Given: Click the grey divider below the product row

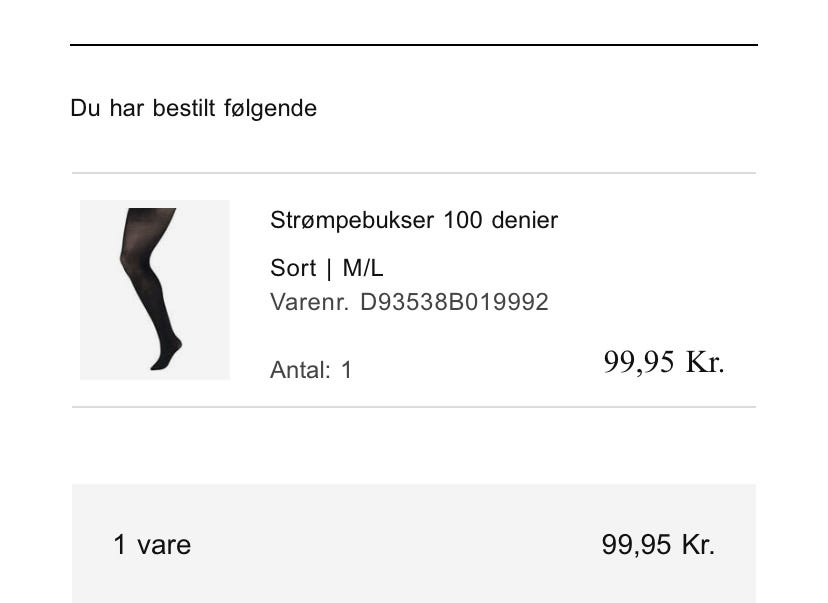Looking at the screenshot, I should (414, 407).
